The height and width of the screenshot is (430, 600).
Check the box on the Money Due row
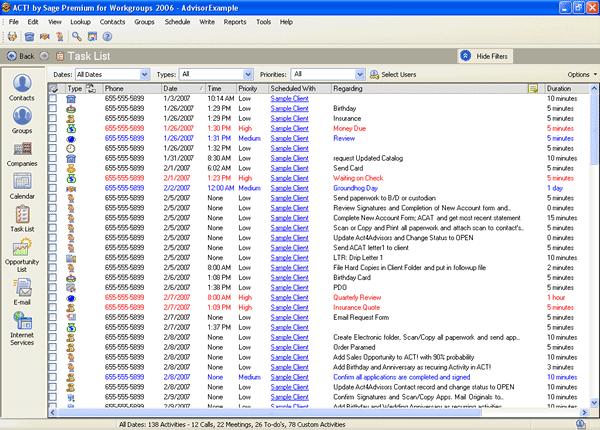coord(53,128)
